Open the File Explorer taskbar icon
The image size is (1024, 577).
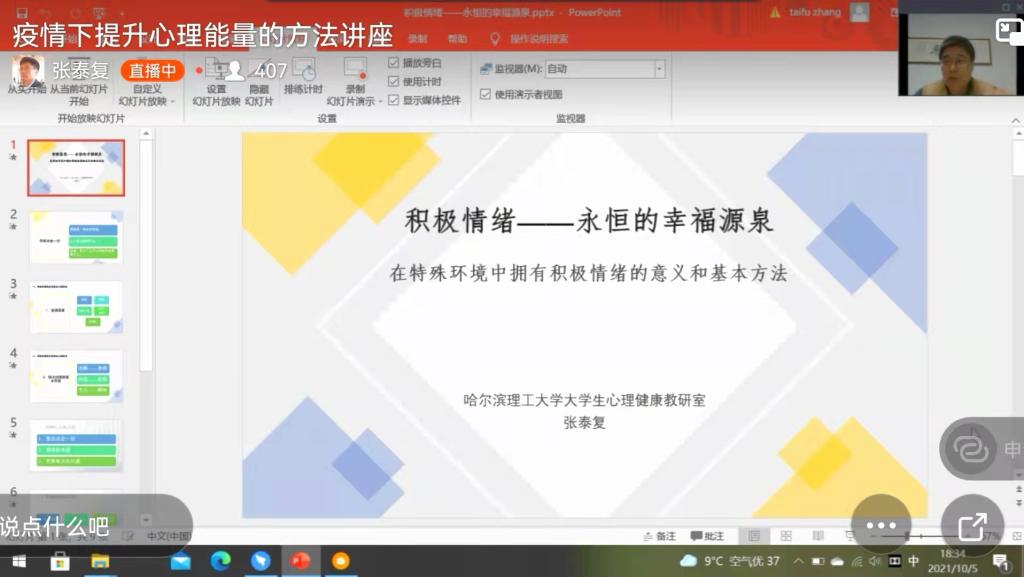point(100,561)
